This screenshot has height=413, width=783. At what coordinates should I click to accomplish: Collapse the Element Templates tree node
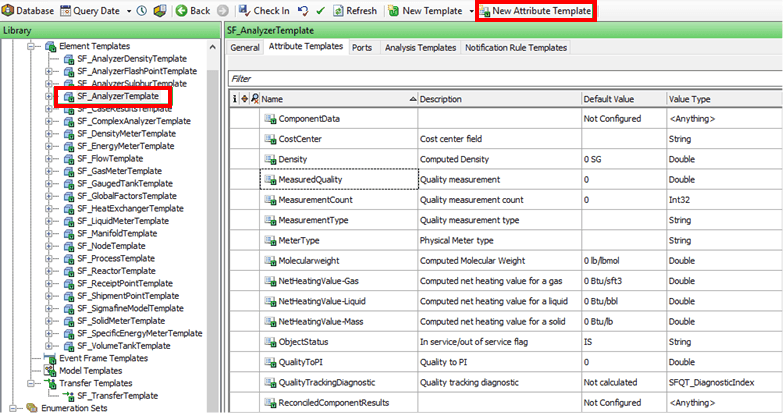pyautogui.click(x=31, y=46)
